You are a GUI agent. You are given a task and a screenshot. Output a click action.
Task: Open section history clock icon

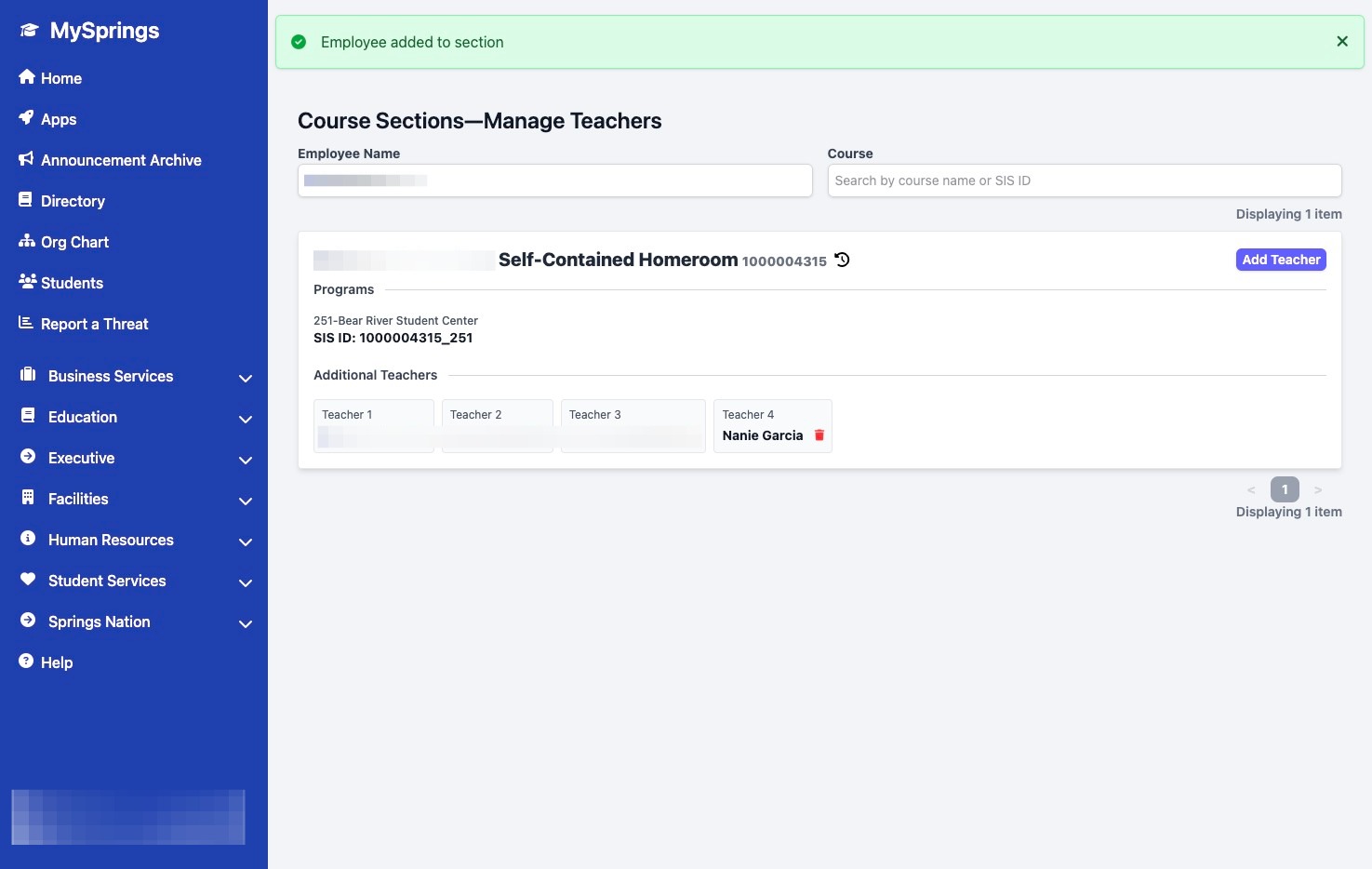coord(842,261)
